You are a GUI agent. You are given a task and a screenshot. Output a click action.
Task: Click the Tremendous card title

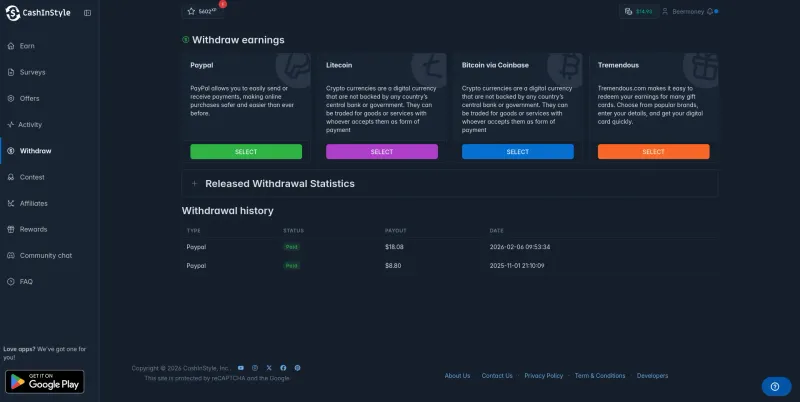coord(618,65)
